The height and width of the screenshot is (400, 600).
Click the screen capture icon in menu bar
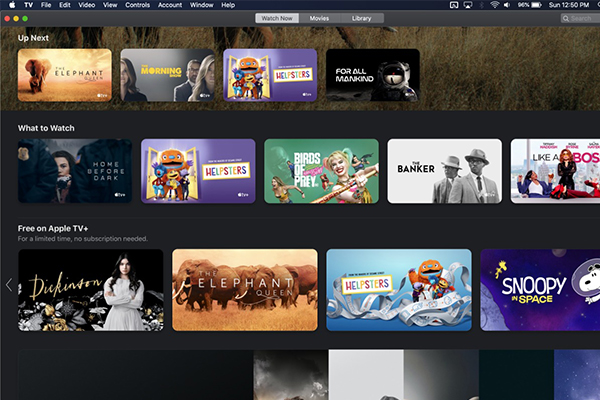coord(454,5)
